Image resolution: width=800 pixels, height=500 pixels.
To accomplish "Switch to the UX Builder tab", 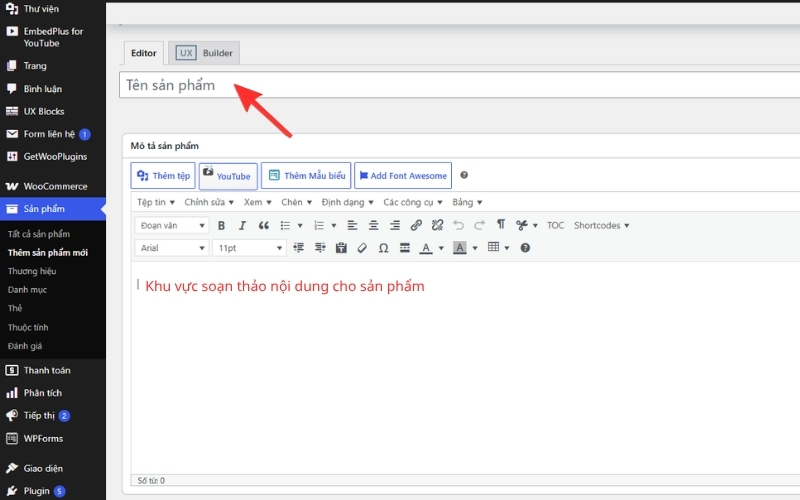I will pos(204,53).
